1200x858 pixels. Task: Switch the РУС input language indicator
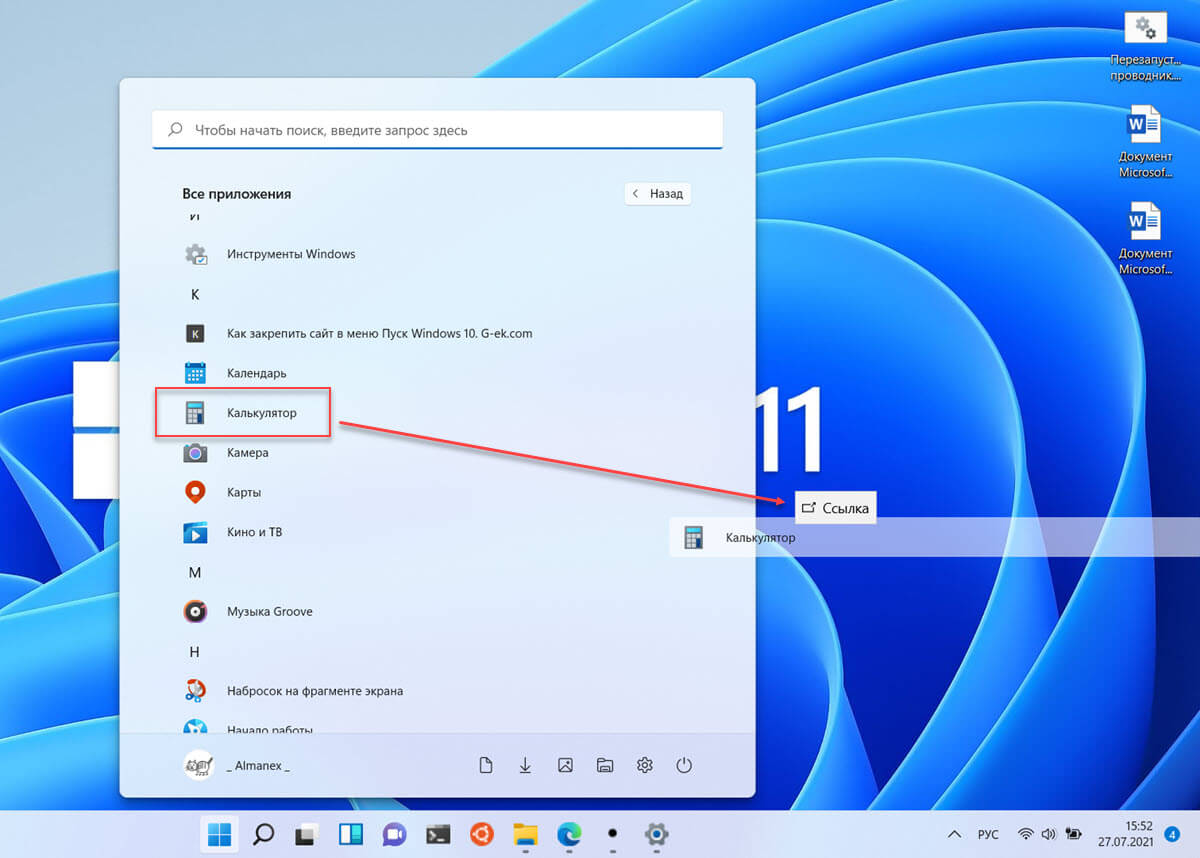coord(988,834)
